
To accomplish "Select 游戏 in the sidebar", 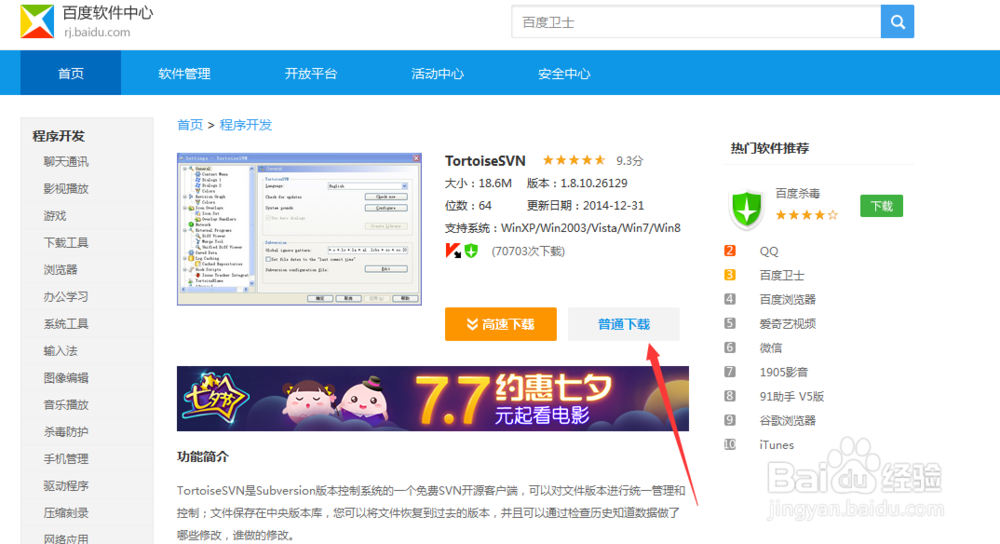I will [x=55, y=216].
